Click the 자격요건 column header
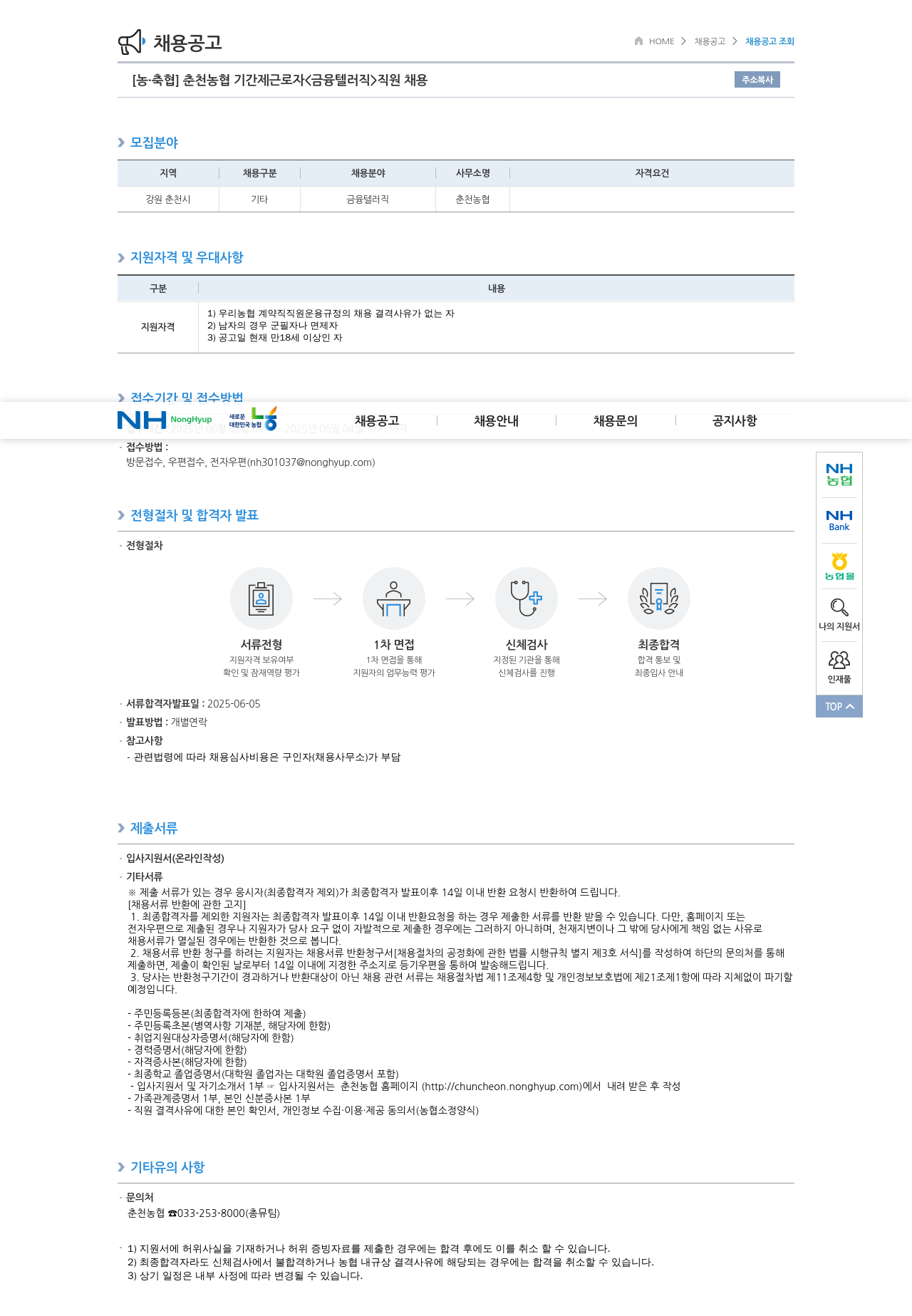 (652, 173)
